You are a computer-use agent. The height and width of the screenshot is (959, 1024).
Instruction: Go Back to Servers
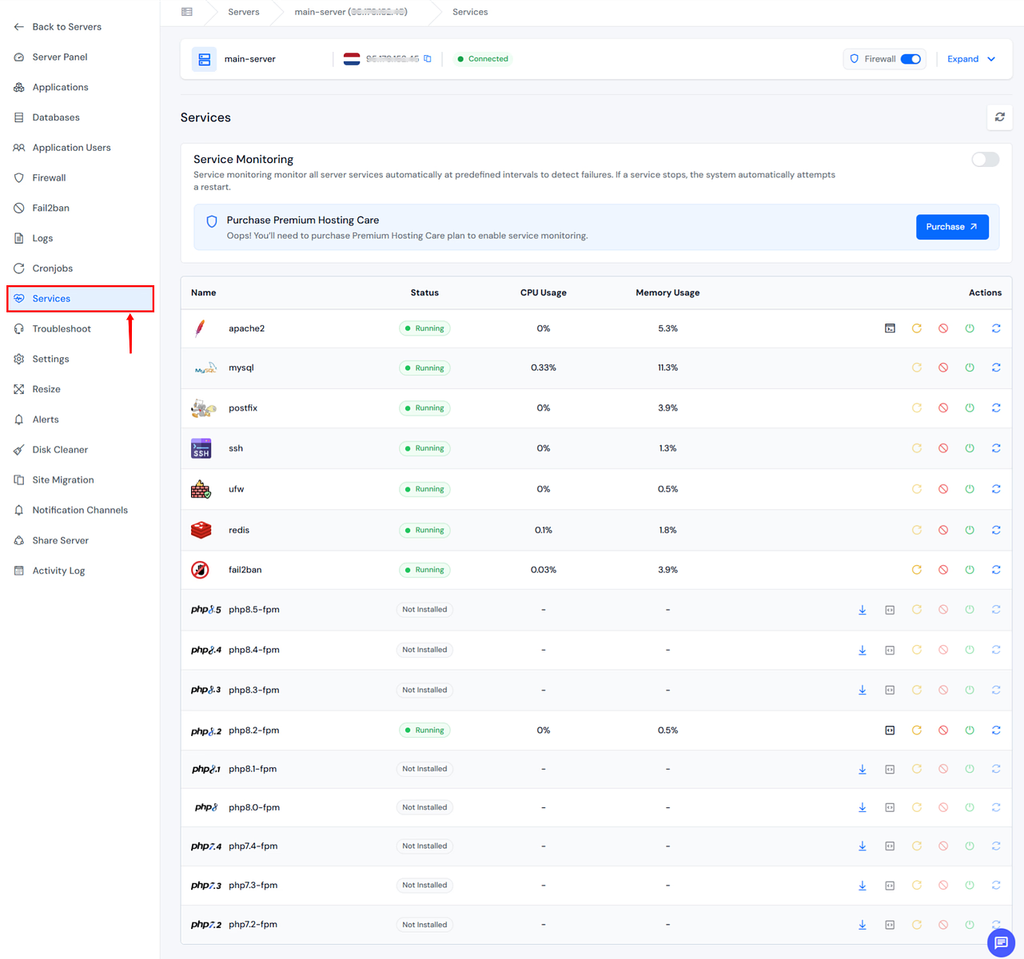[x=57, y=27]
